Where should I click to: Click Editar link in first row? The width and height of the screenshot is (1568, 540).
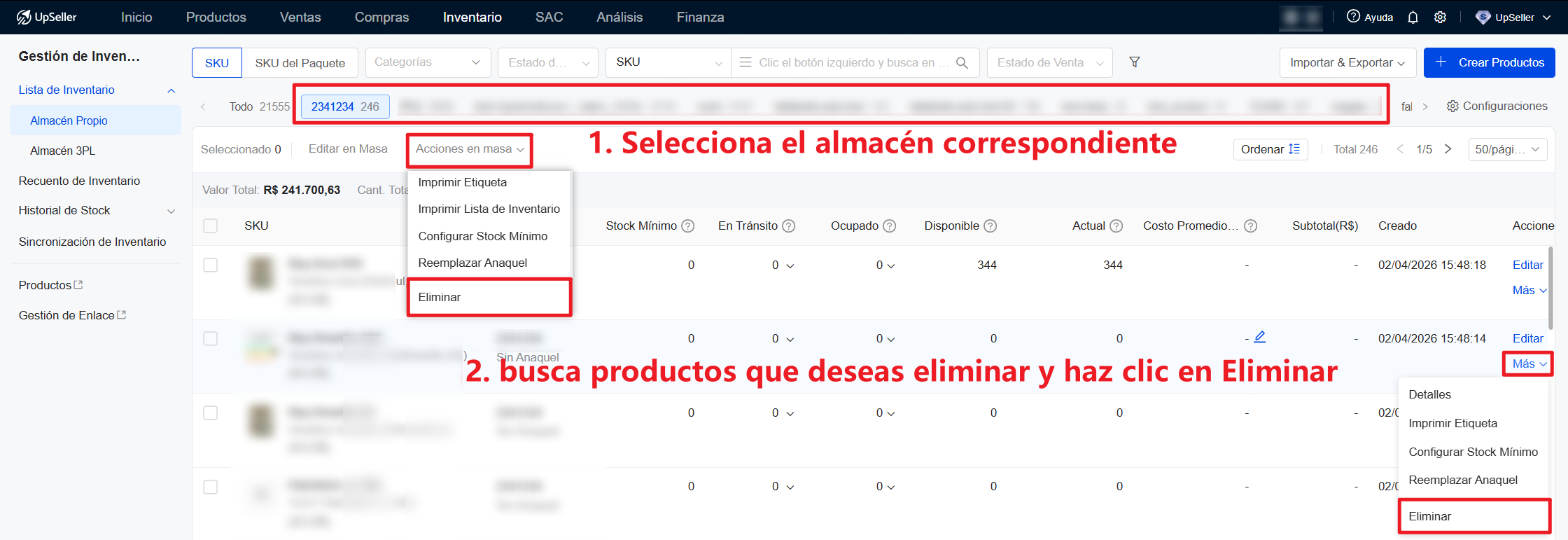tap(1528, 265)
